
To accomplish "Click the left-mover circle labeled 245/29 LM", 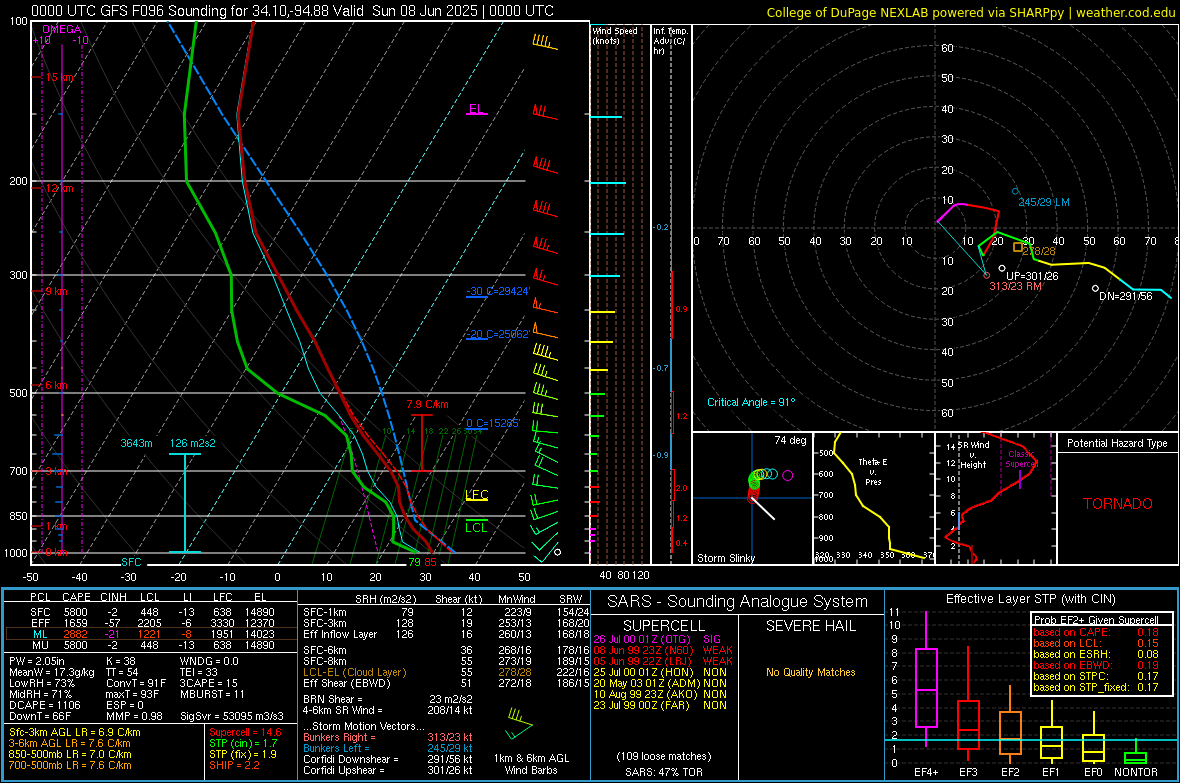I will 1015,191.
